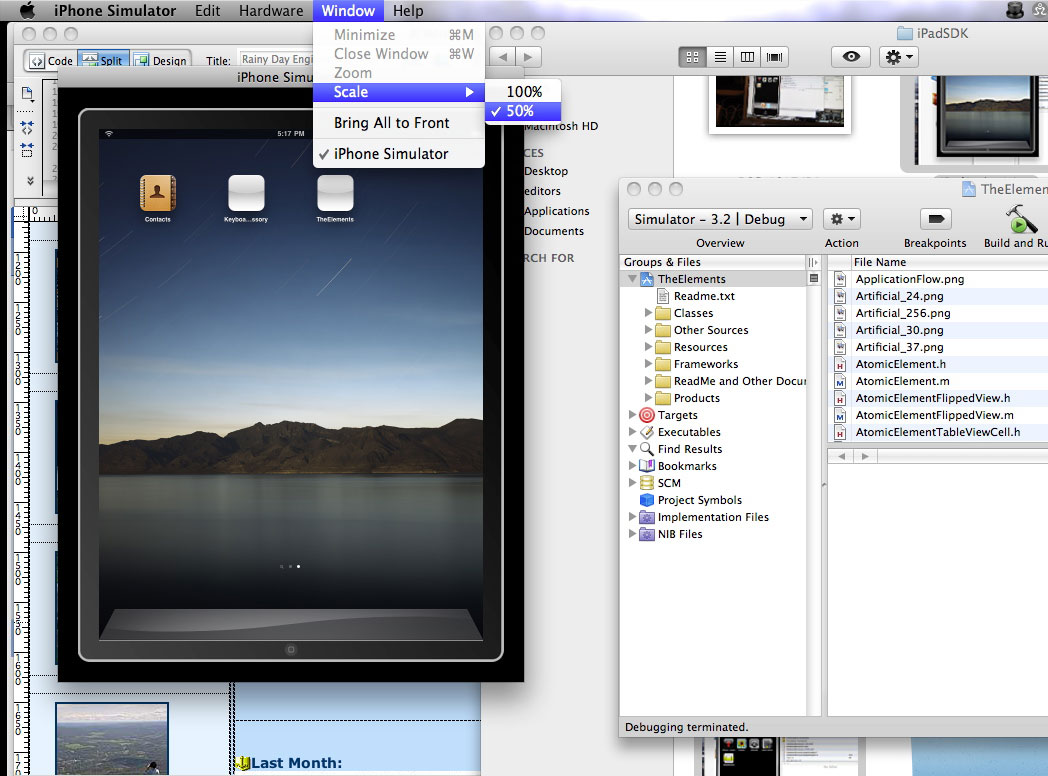
Task: Toggle the Groups & Files column splitter icon
Action: point(813,262)
